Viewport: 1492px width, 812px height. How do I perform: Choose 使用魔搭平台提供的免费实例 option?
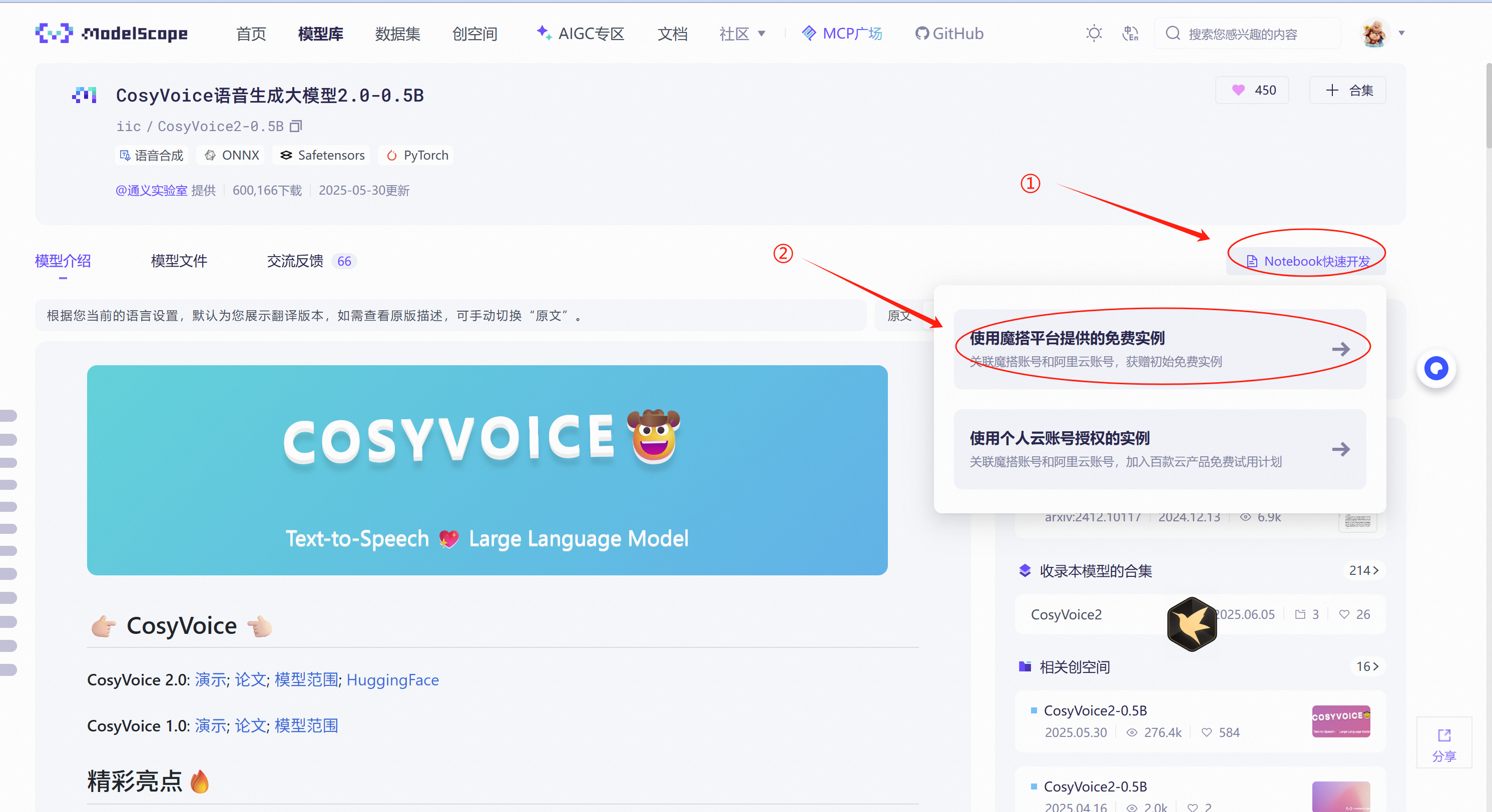pyautogui.click(x=1160, y=349)
